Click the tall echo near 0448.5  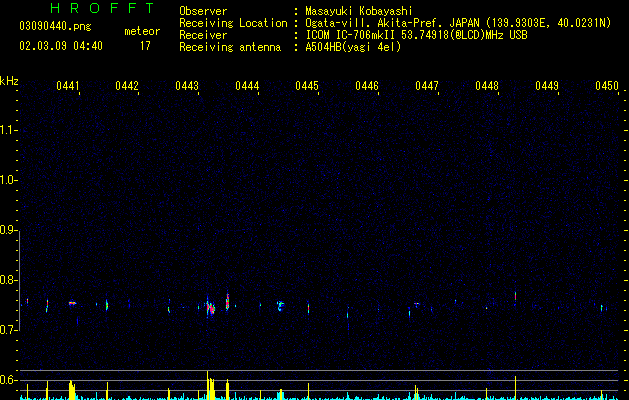click(515, 296)
